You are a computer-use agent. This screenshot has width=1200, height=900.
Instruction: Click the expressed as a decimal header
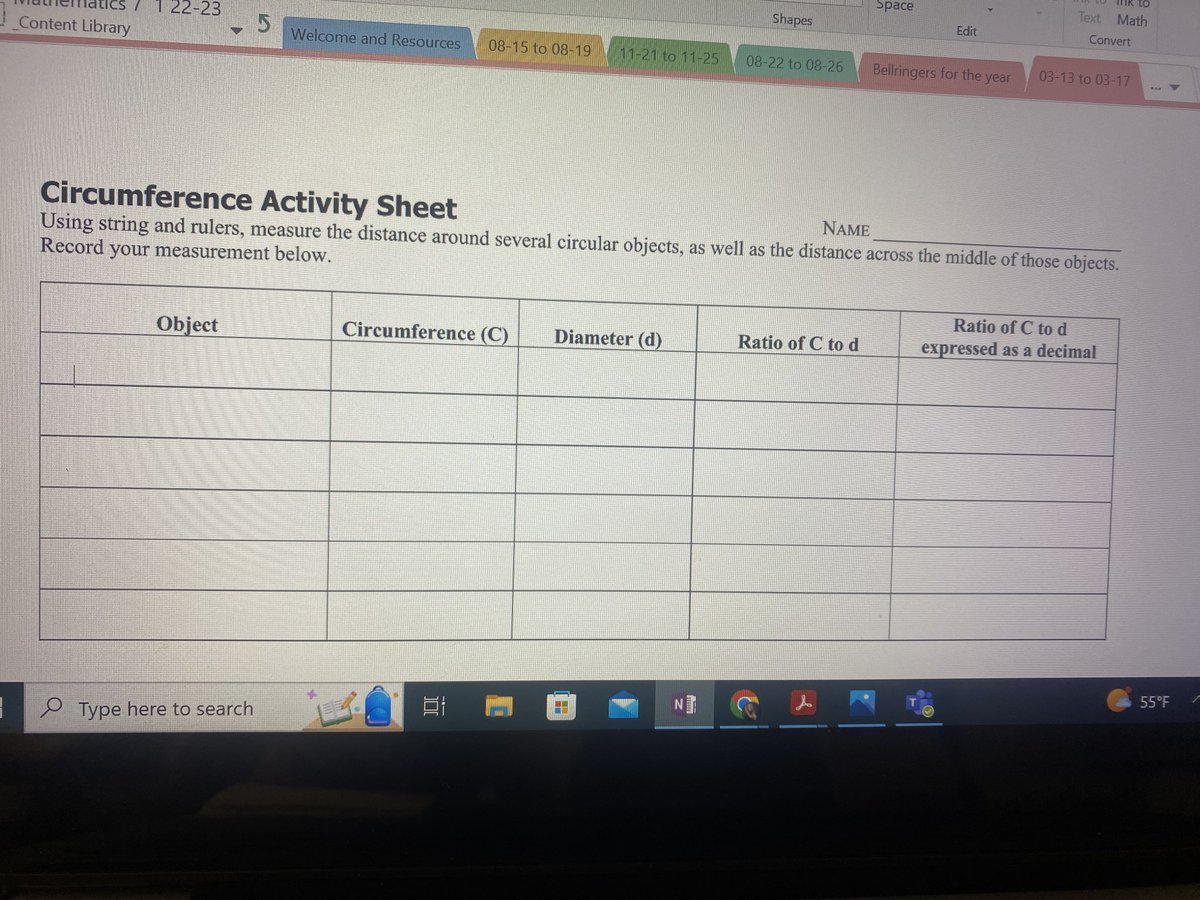[1008, 350]
